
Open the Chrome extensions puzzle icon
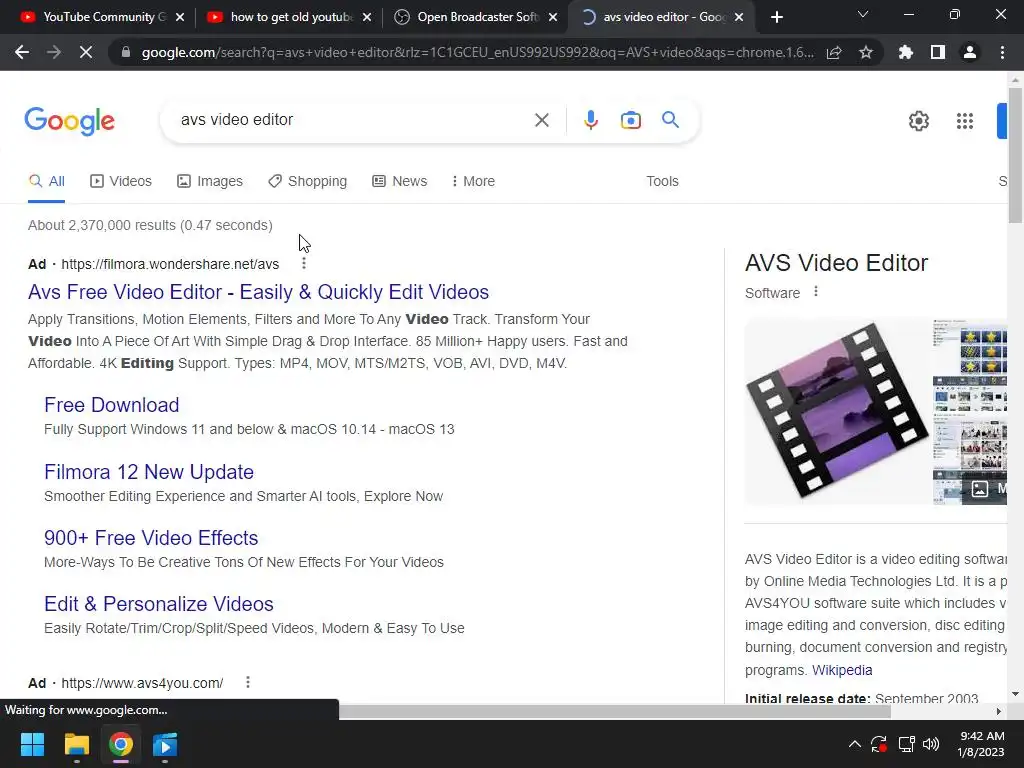pos(906,52)
